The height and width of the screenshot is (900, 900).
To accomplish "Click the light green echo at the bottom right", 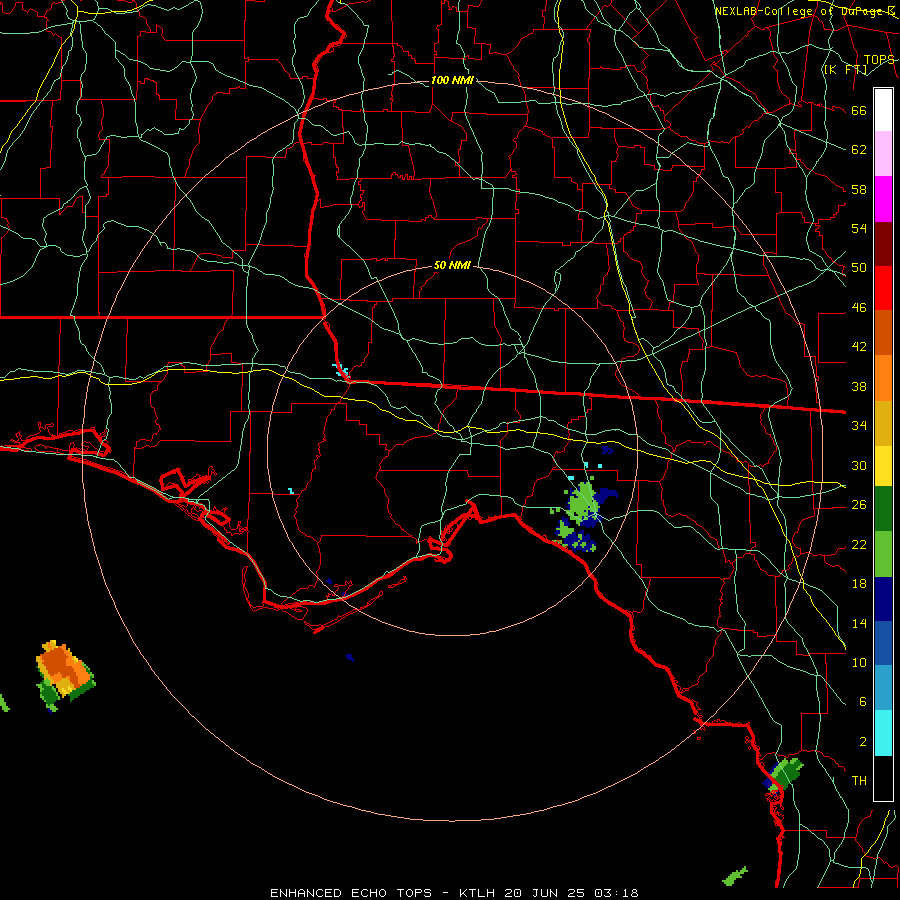I will tap(735, 876).
